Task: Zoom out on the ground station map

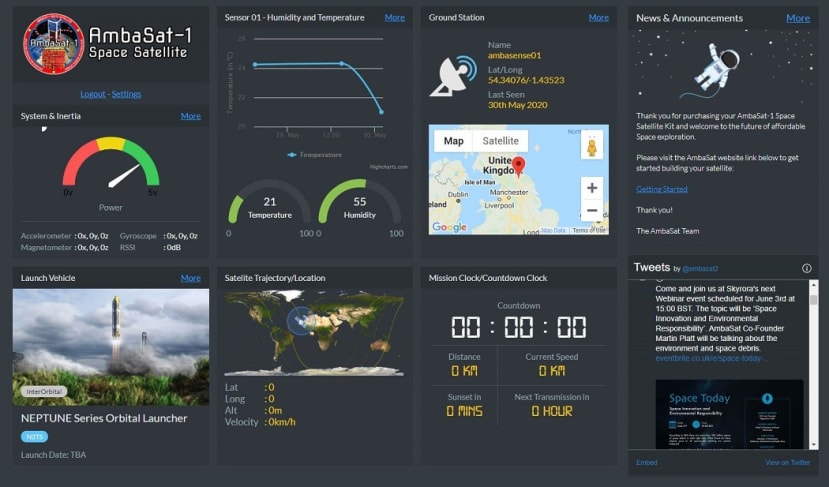Action: click(592, 210)
